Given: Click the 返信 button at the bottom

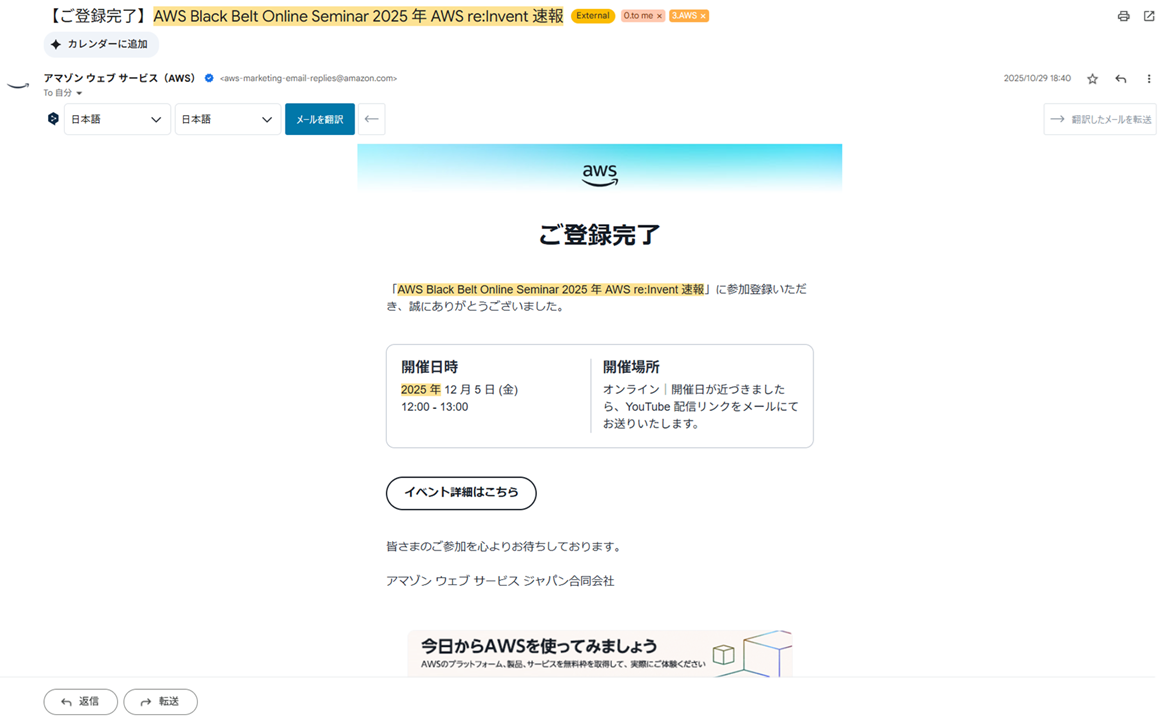Looking at the screenshot, I should click(x=80, y=701).
